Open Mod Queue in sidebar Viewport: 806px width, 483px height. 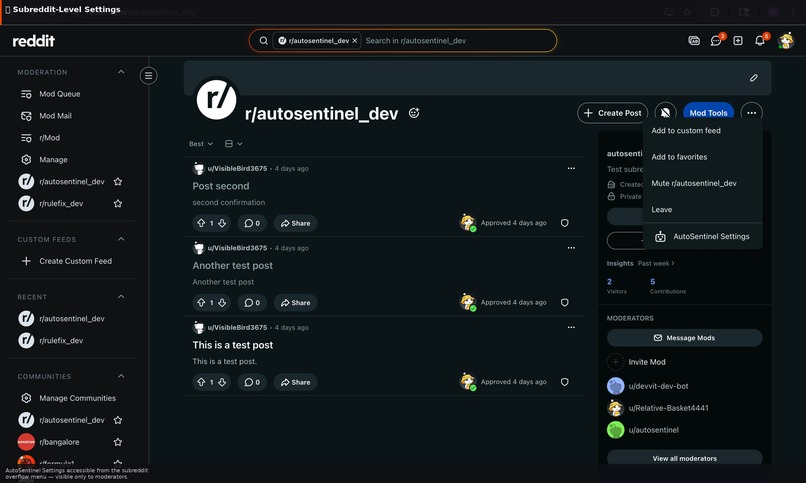coord(59,94)
